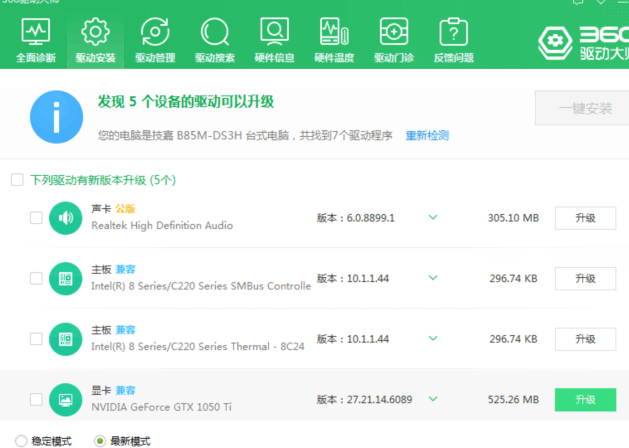Click the 兼容 tag beside 显卡
629x448 pixels.
point(125,390)
